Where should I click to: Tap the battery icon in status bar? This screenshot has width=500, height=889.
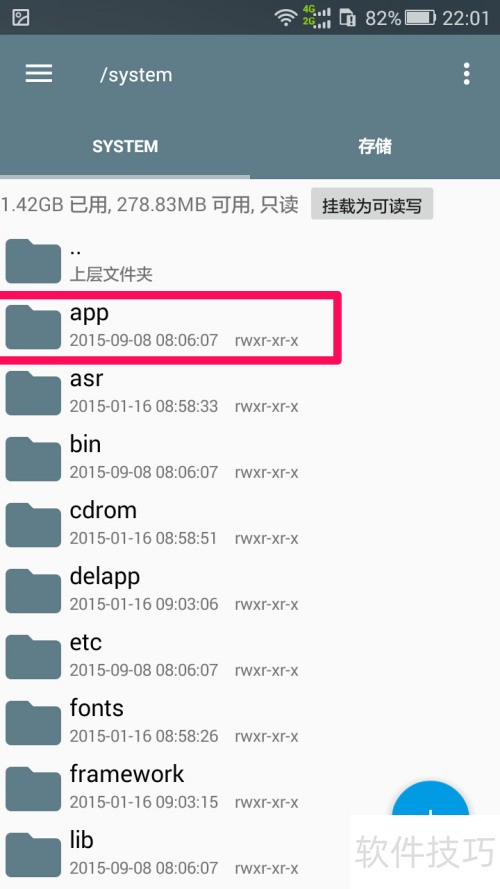click(x=420, y=18)
